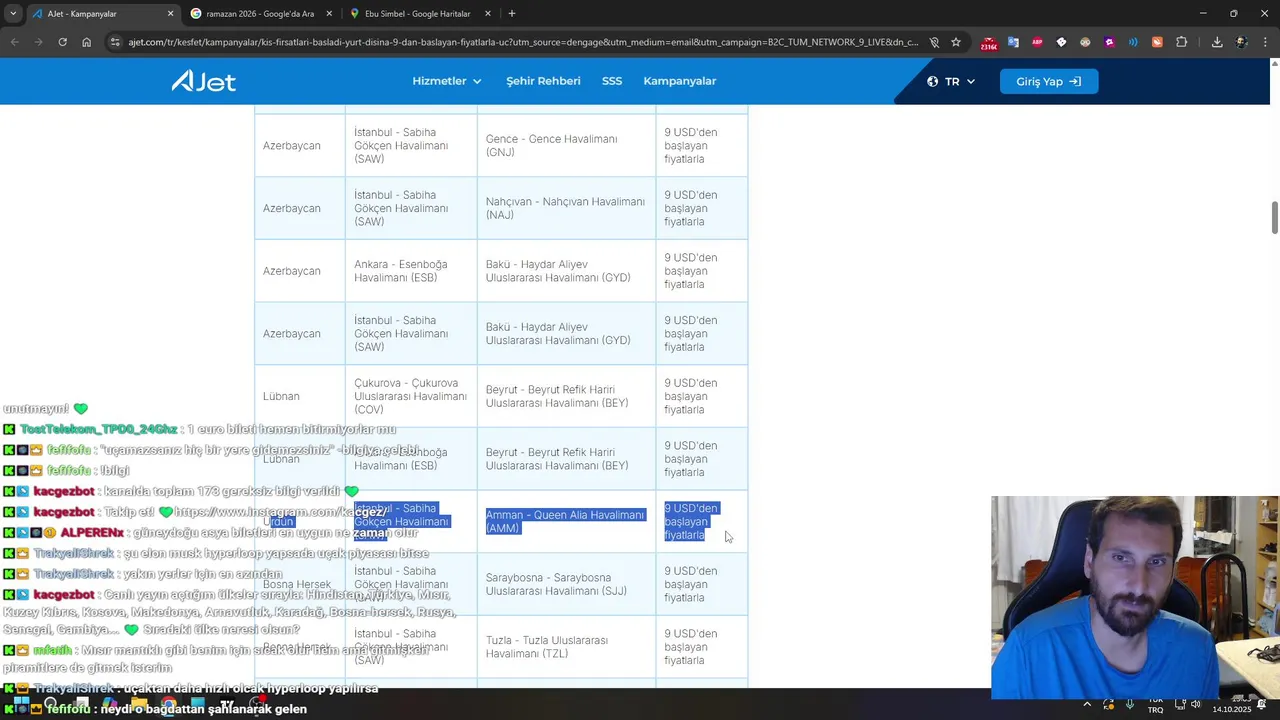Click Saraybosna Havalimanı (SJJ) cell
1280x720 pixels.
566,584
